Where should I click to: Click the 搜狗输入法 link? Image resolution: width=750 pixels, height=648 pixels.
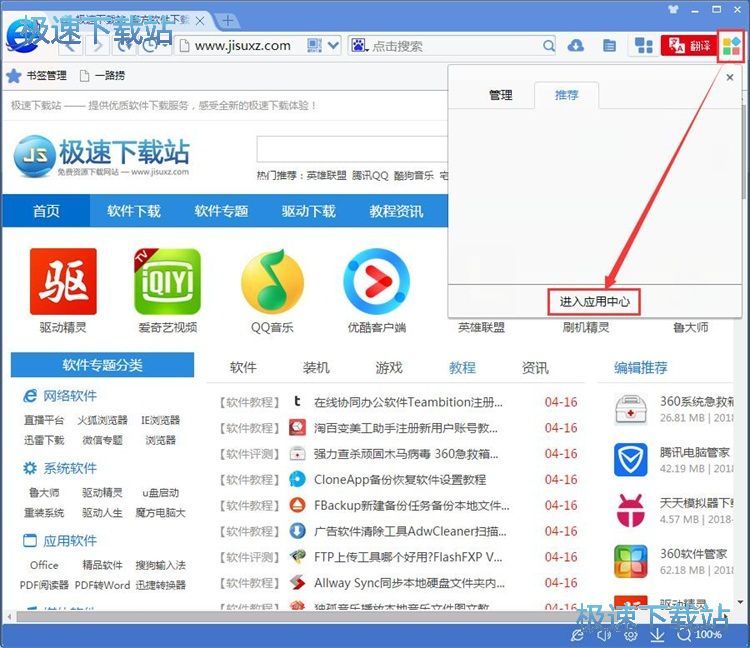(x=161, y=565)
